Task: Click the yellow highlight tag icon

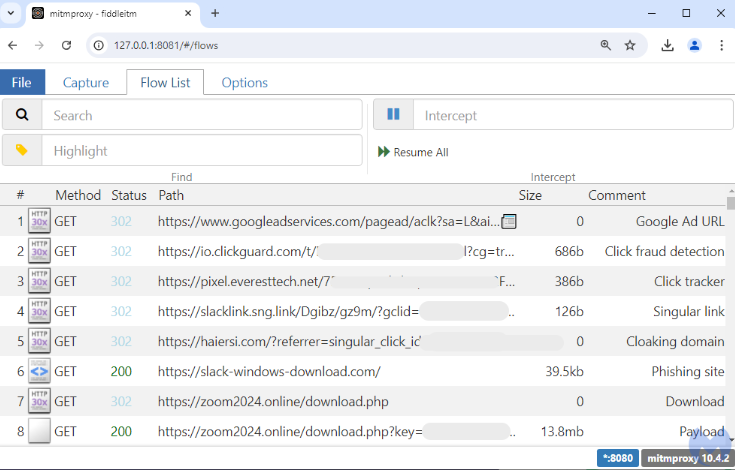Action: coord(22,150)
